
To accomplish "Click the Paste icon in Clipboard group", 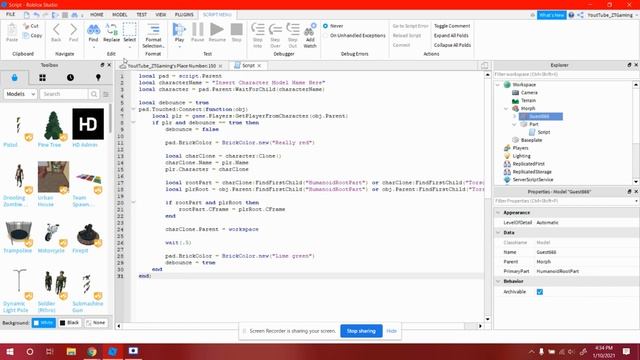I will [12, 32].
